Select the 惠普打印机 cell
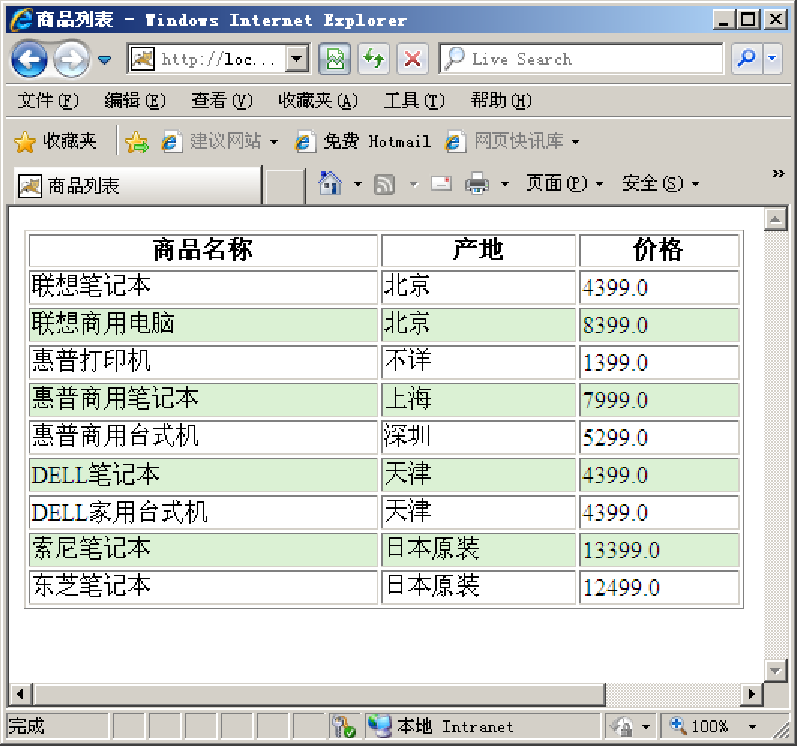The height and width of the screenshot is (746, 797). 203,362
